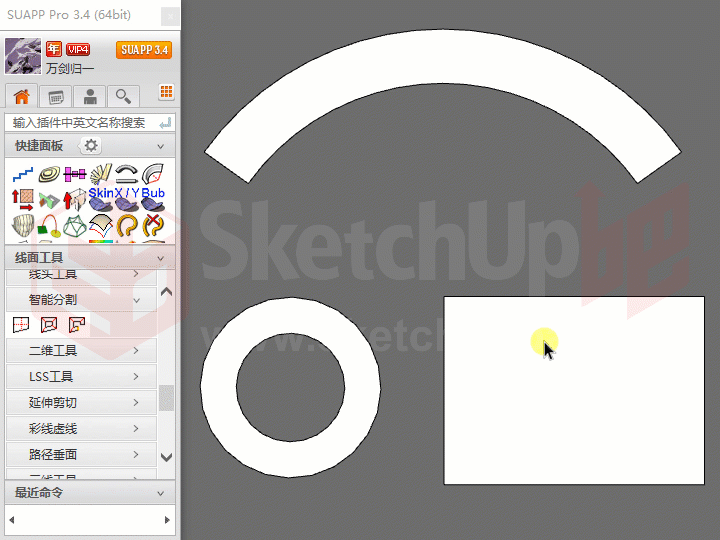The height and width of the screenshot is (540, 720).
Task: Expand the 延伸剪切 group
Action: pos(81,403)
